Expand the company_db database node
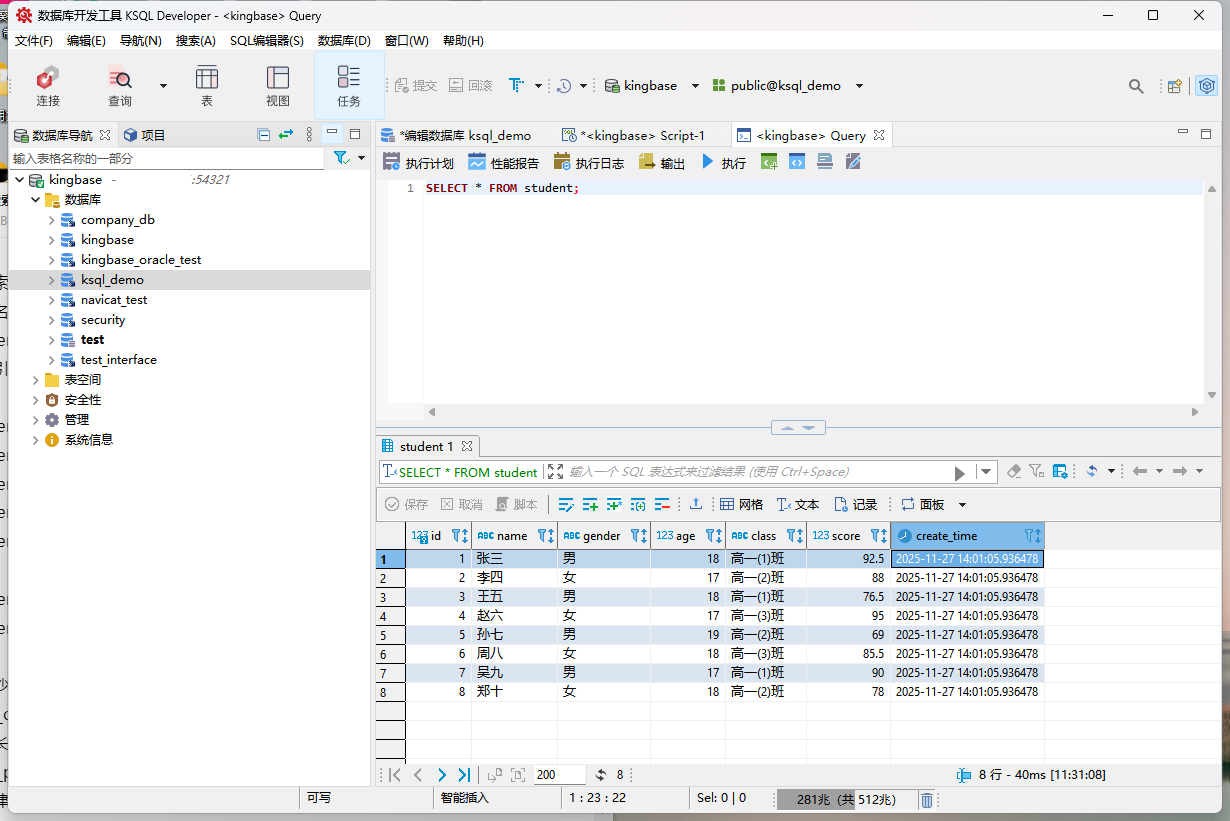This screenshot has height=821, width=1230. click(52, 220)
